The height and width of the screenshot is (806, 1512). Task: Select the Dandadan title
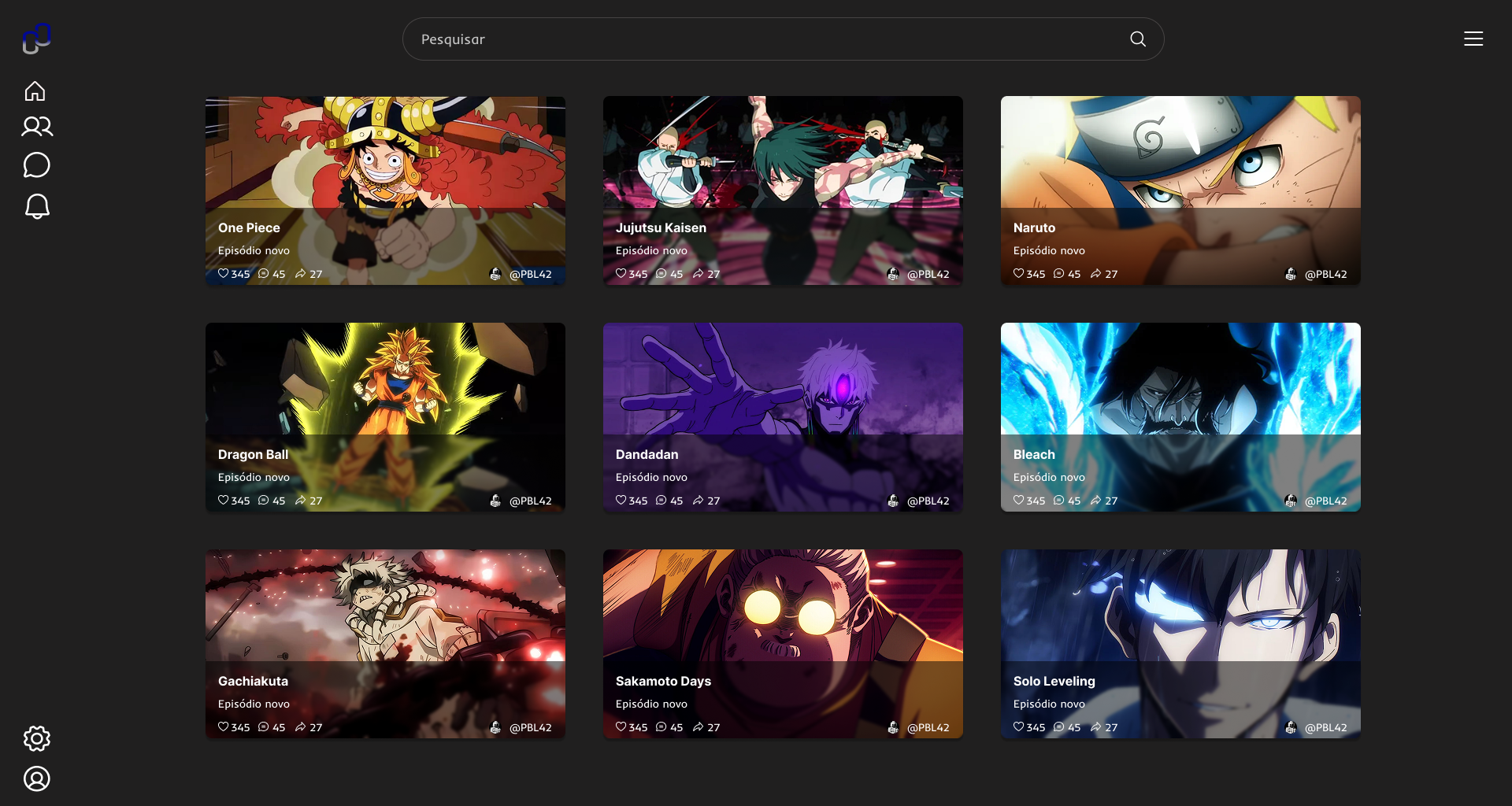pos(647,454)
